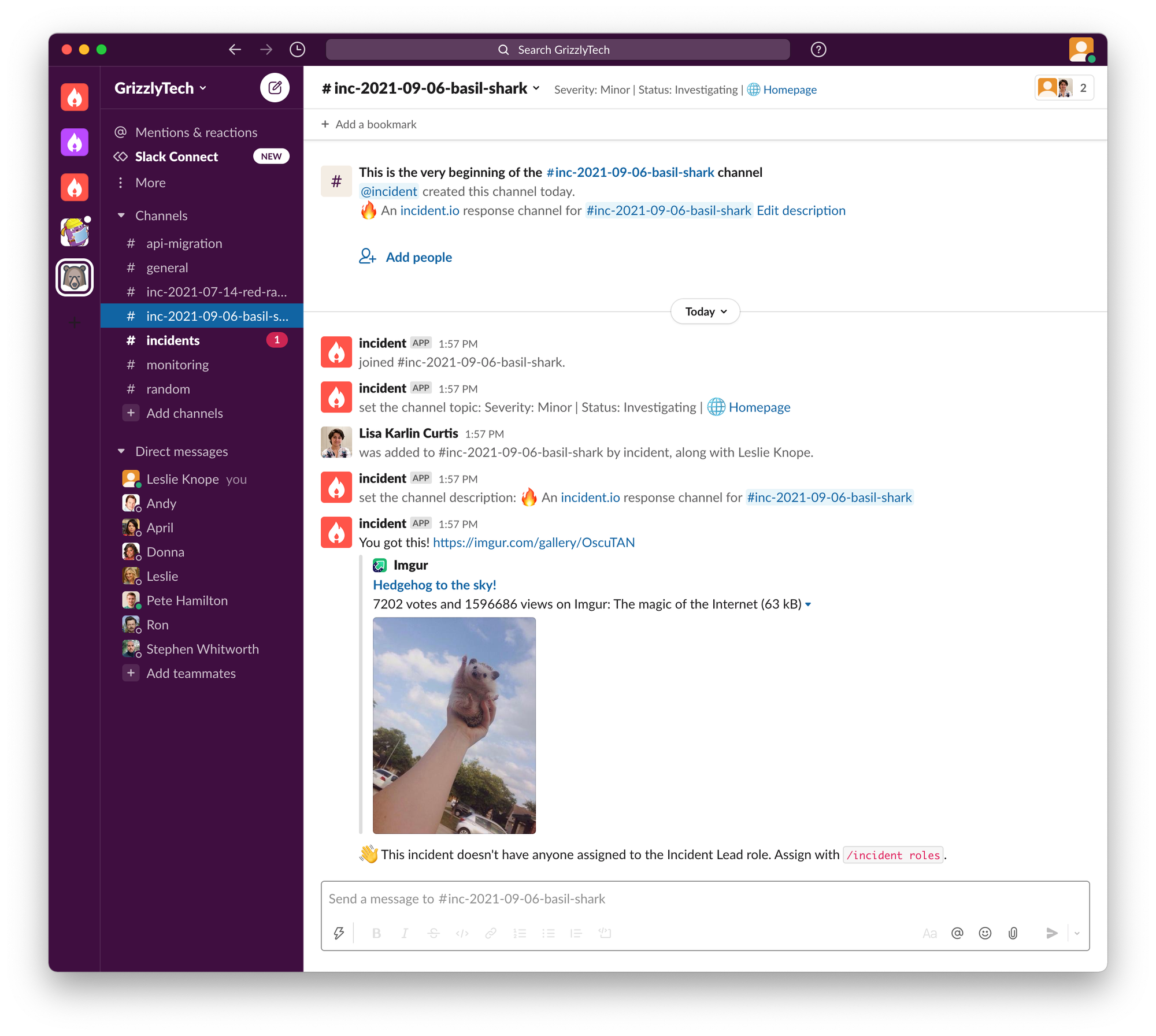
Task: Click the emoji picker icon
Action: coord(985,933)
